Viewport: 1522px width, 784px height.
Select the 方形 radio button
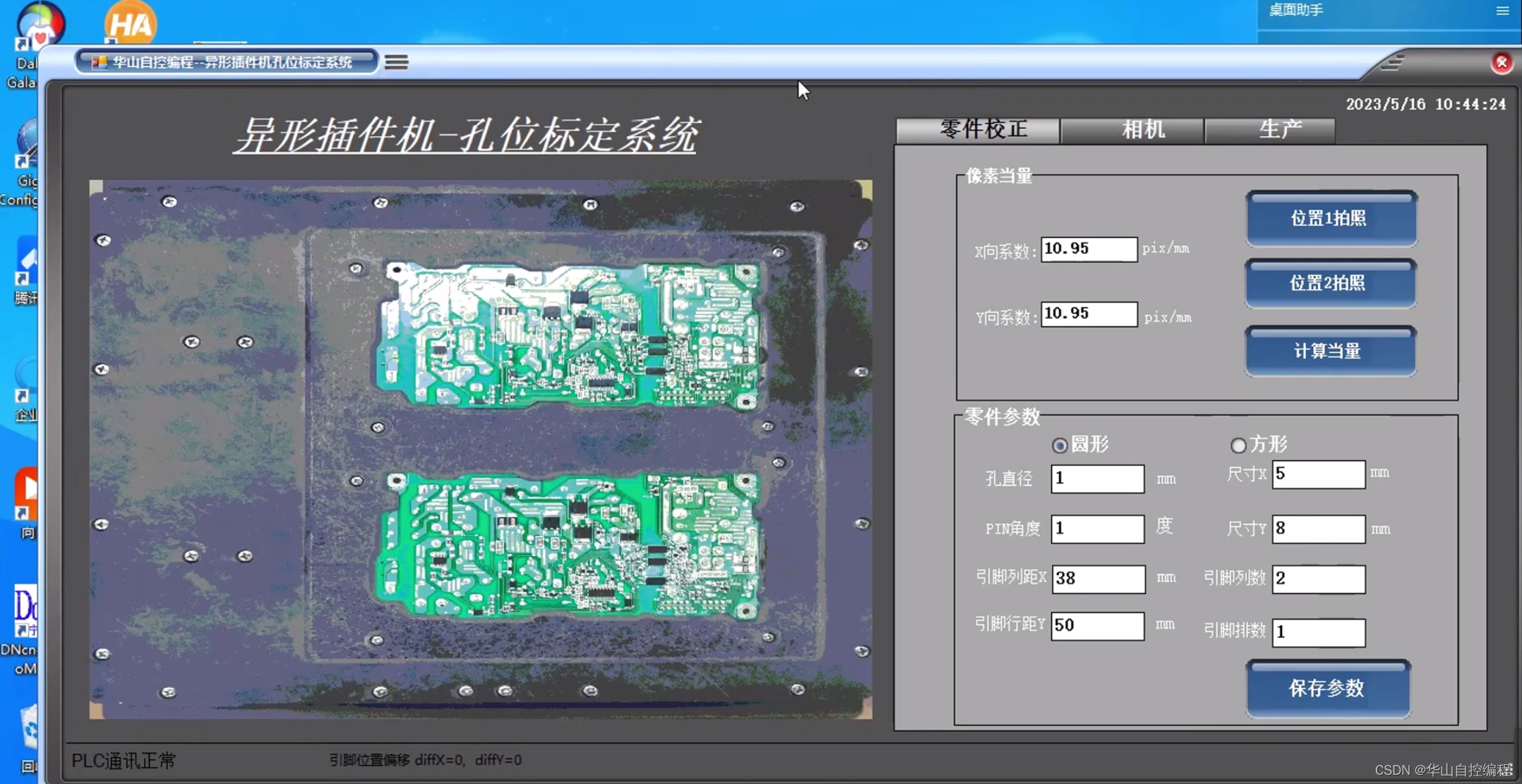[1238, 445]
